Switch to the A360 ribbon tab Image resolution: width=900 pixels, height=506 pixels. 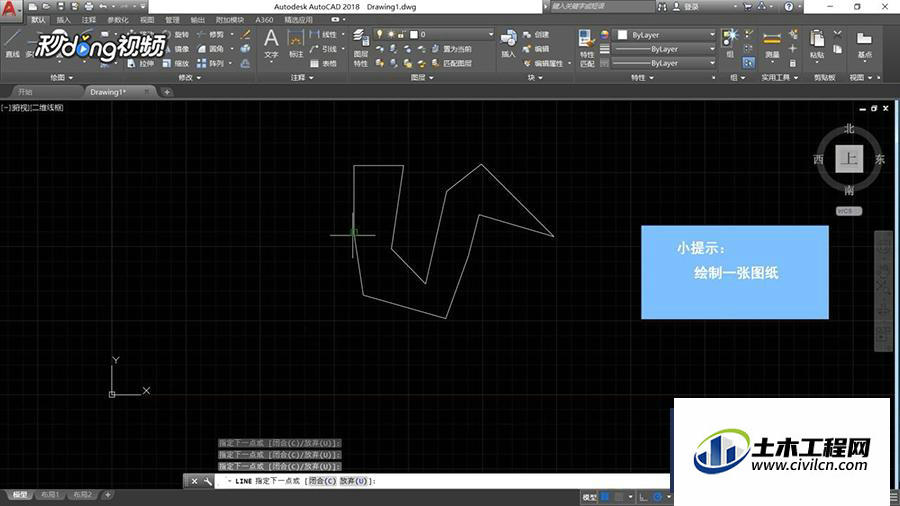pyautogui.click(x=264, y=20)
